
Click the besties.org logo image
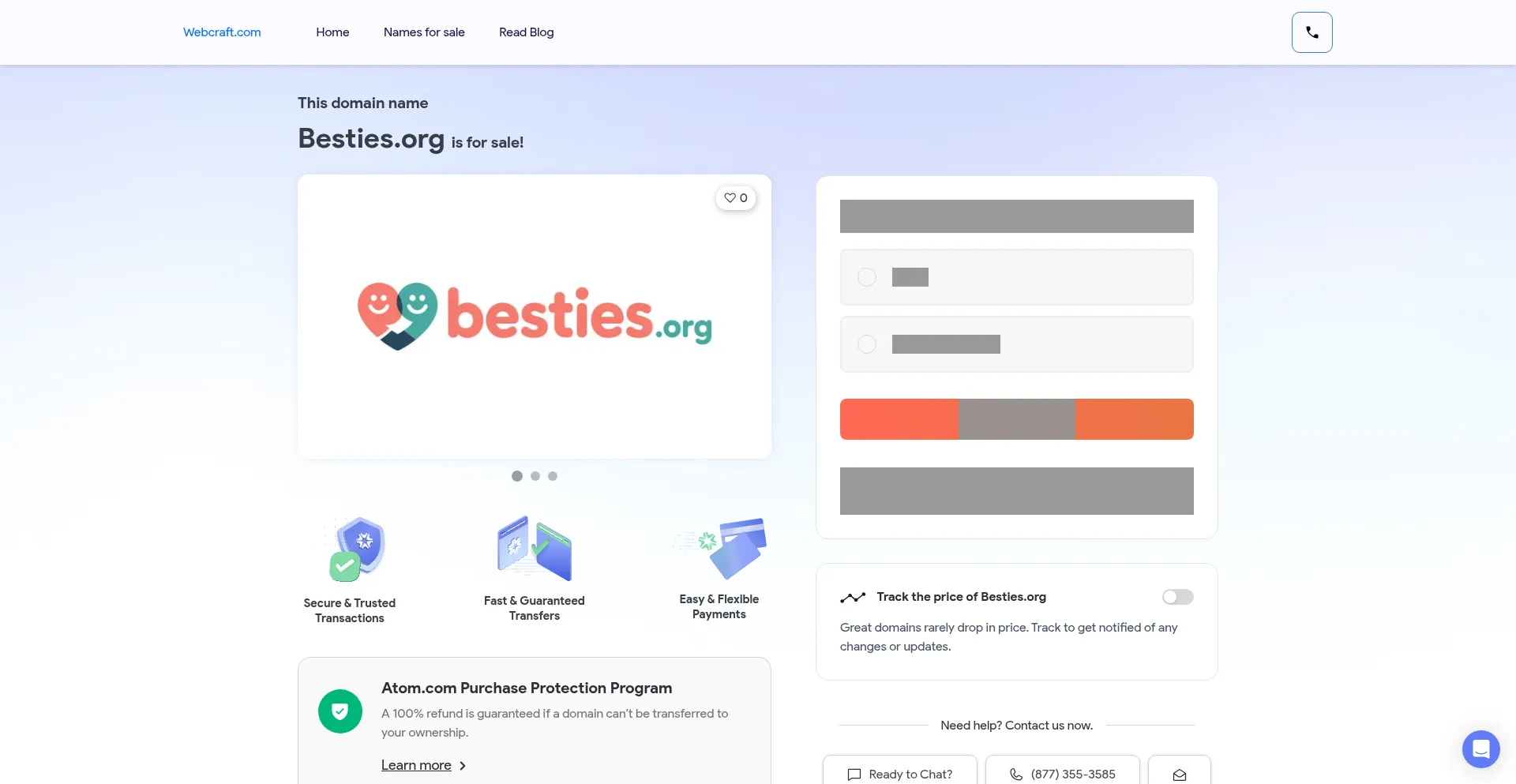pos(535,316)
